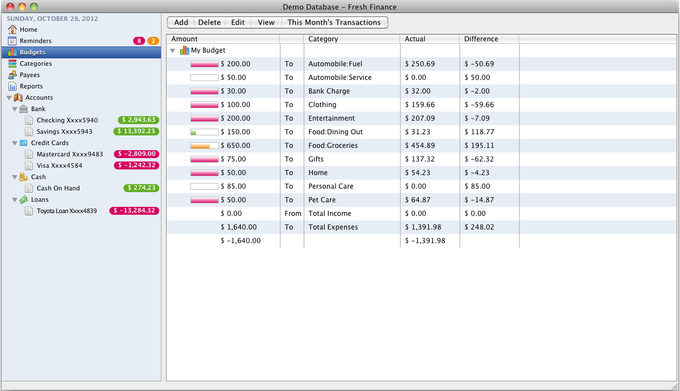Click the Credit Cards card icon
Viewport: 680px width, 391px height.
pyautogui.click(x=24, y=143)
